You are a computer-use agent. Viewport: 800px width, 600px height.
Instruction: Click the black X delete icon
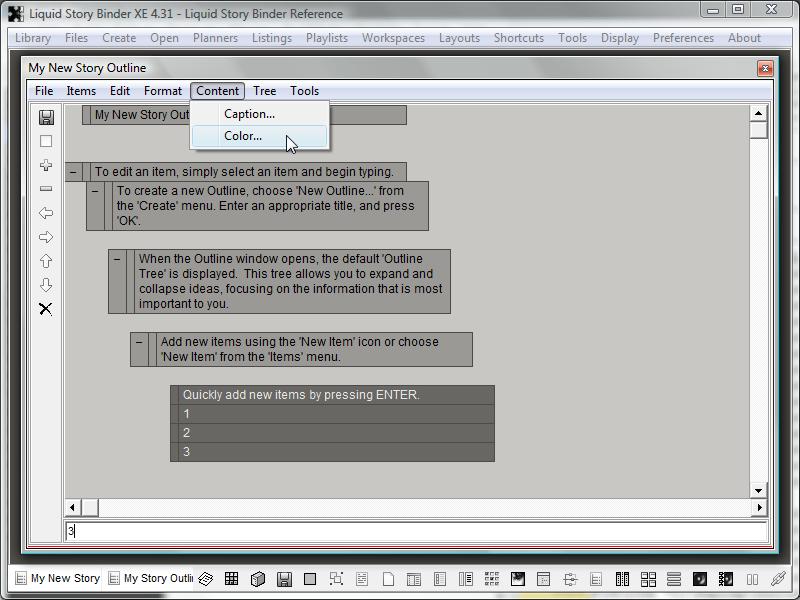coord(46,309)
